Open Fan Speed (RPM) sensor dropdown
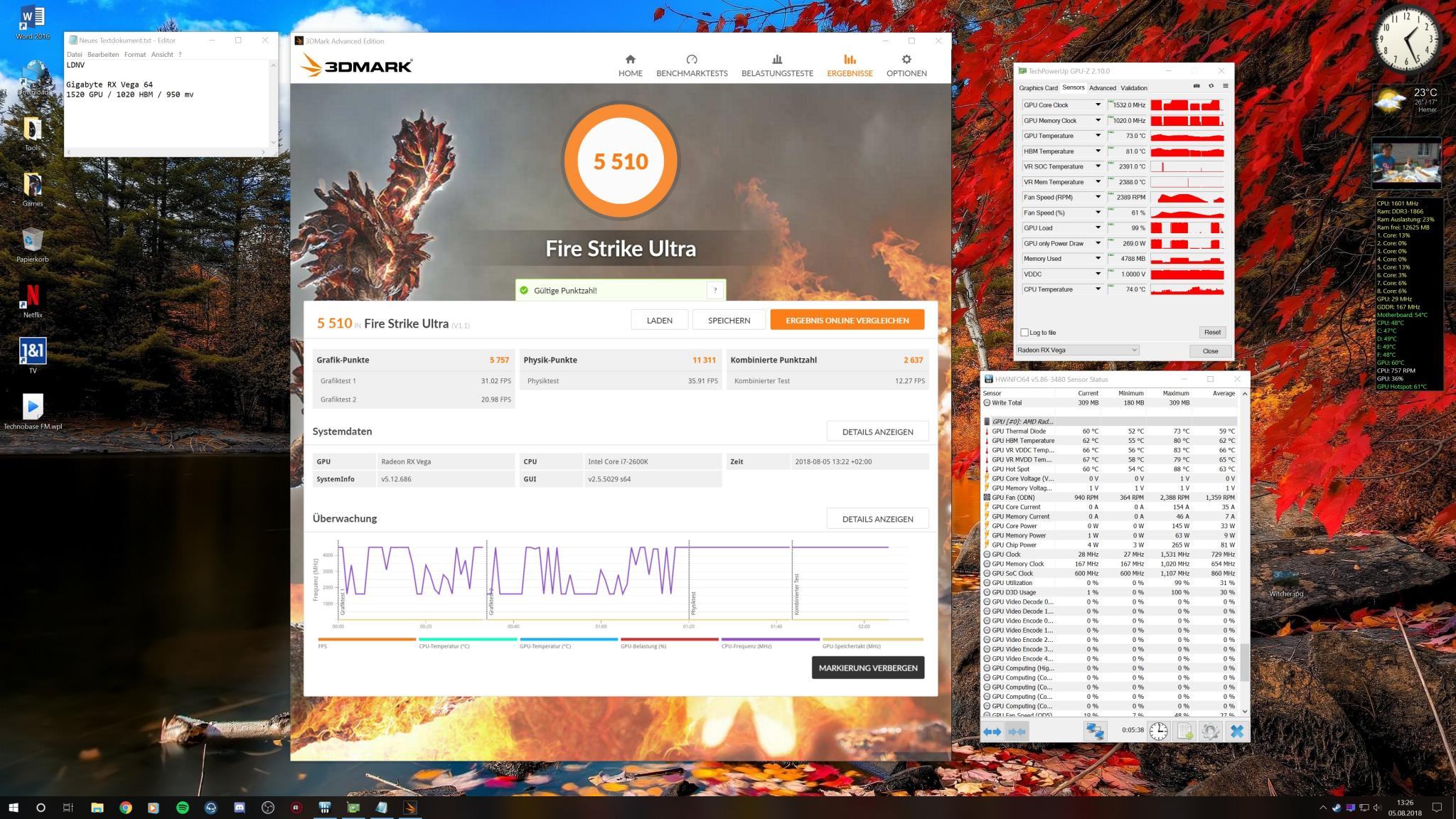The height and width of the screenshot is (819, 1456). click(x=1098, y=198)
